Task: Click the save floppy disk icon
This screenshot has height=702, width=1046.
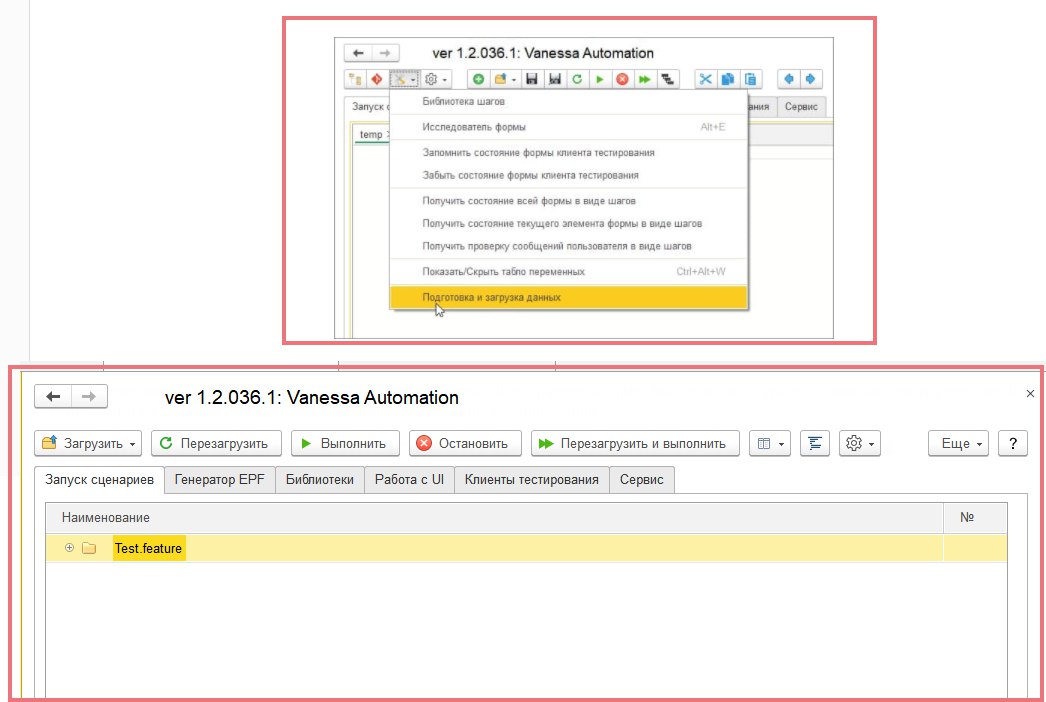Action: tap(532, 79)
